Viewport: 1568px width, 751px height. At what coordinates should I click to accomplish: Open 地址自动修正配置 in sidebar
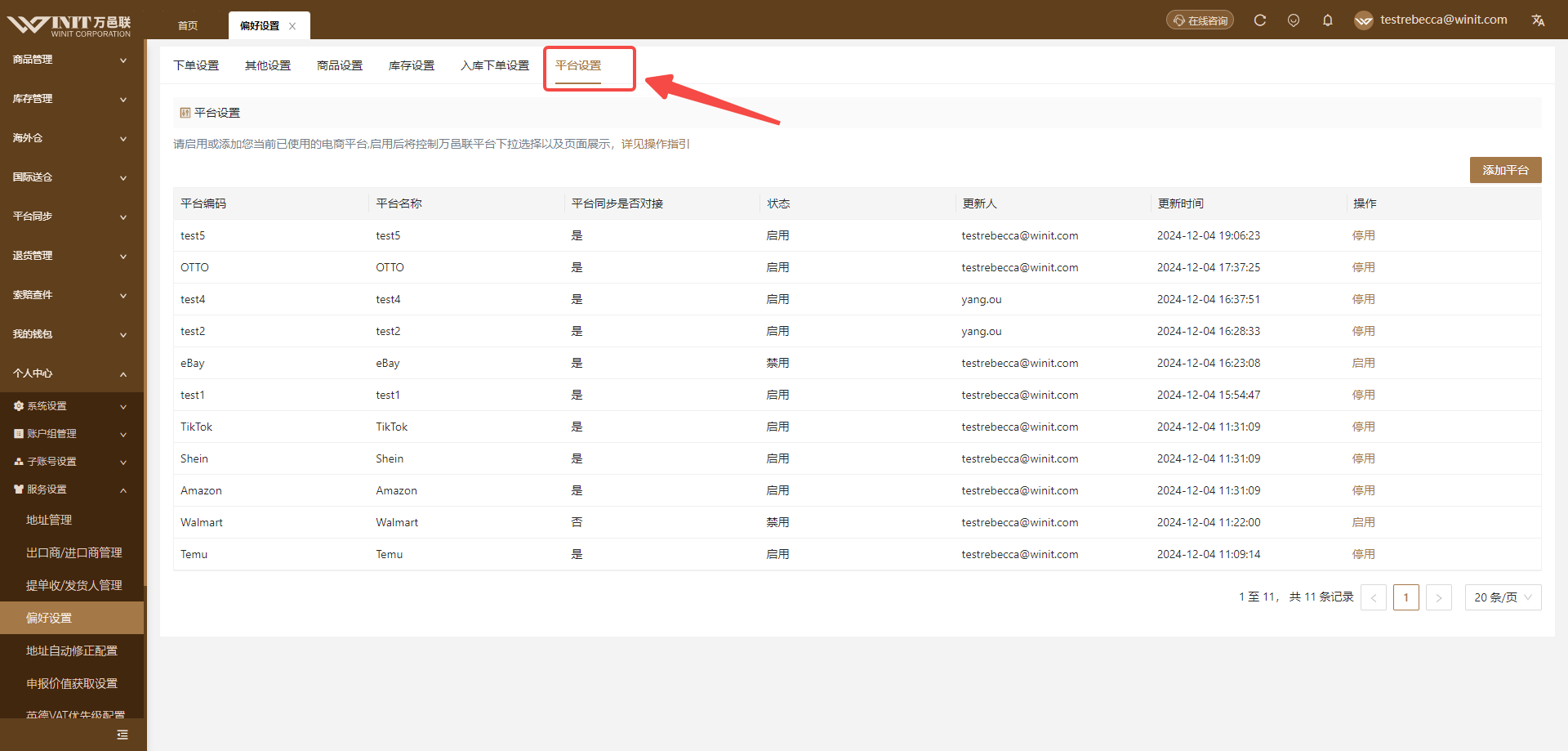tap(72, 650)
